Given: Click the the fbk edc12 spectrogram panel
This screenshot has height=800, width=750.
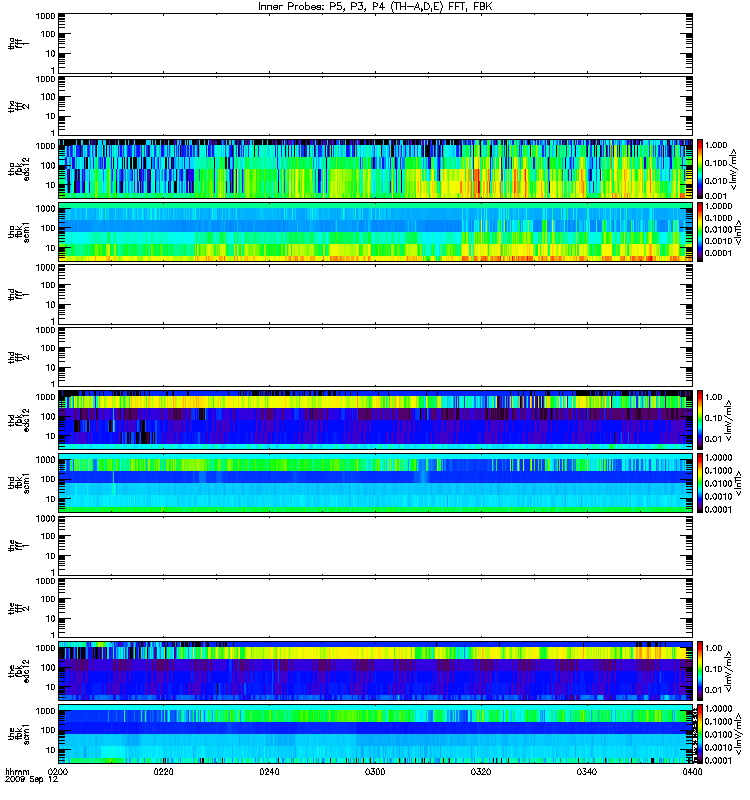Looking at the screenshot, I should point(376,671).
